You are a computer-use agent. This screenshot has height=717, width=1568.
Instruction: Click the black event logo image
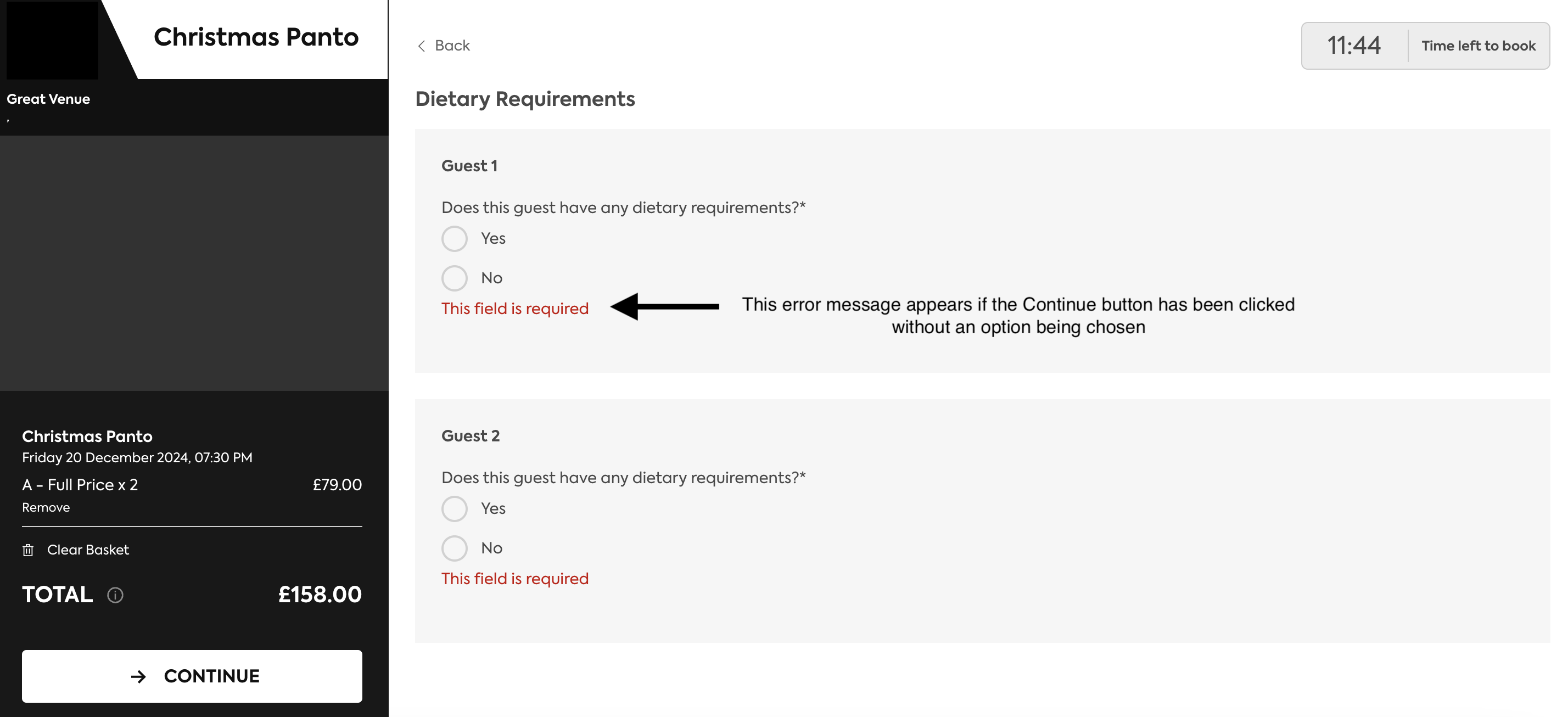pos(52,40)
